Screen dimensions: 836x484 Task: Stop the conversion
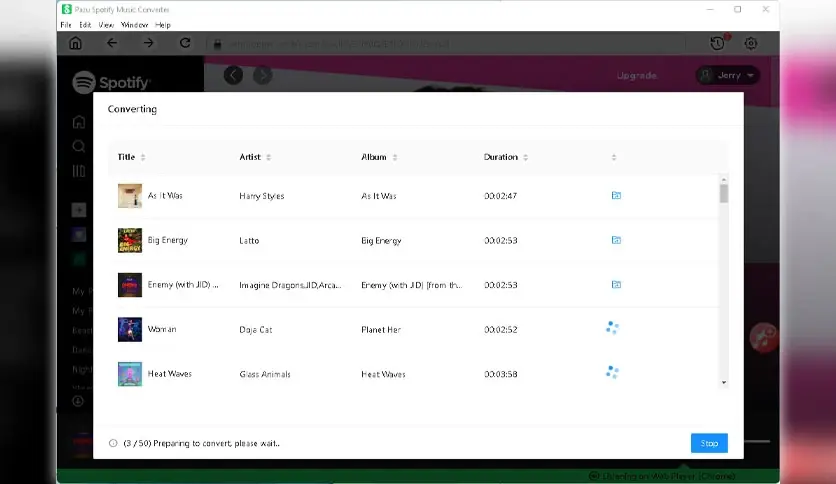point(709,443)
